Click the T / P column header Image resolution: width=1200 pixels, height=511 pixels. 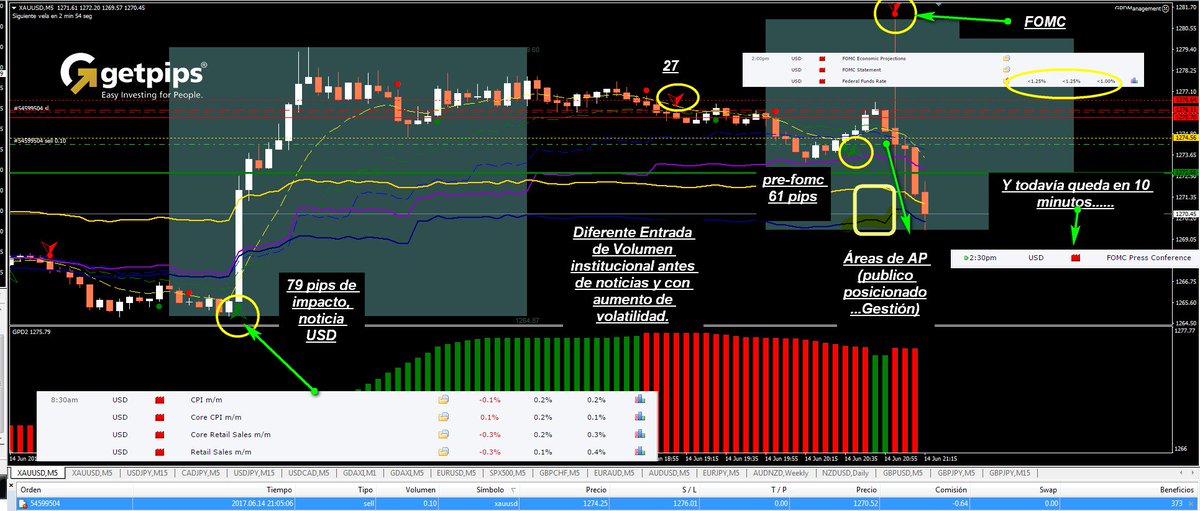[x=778, y=491]
